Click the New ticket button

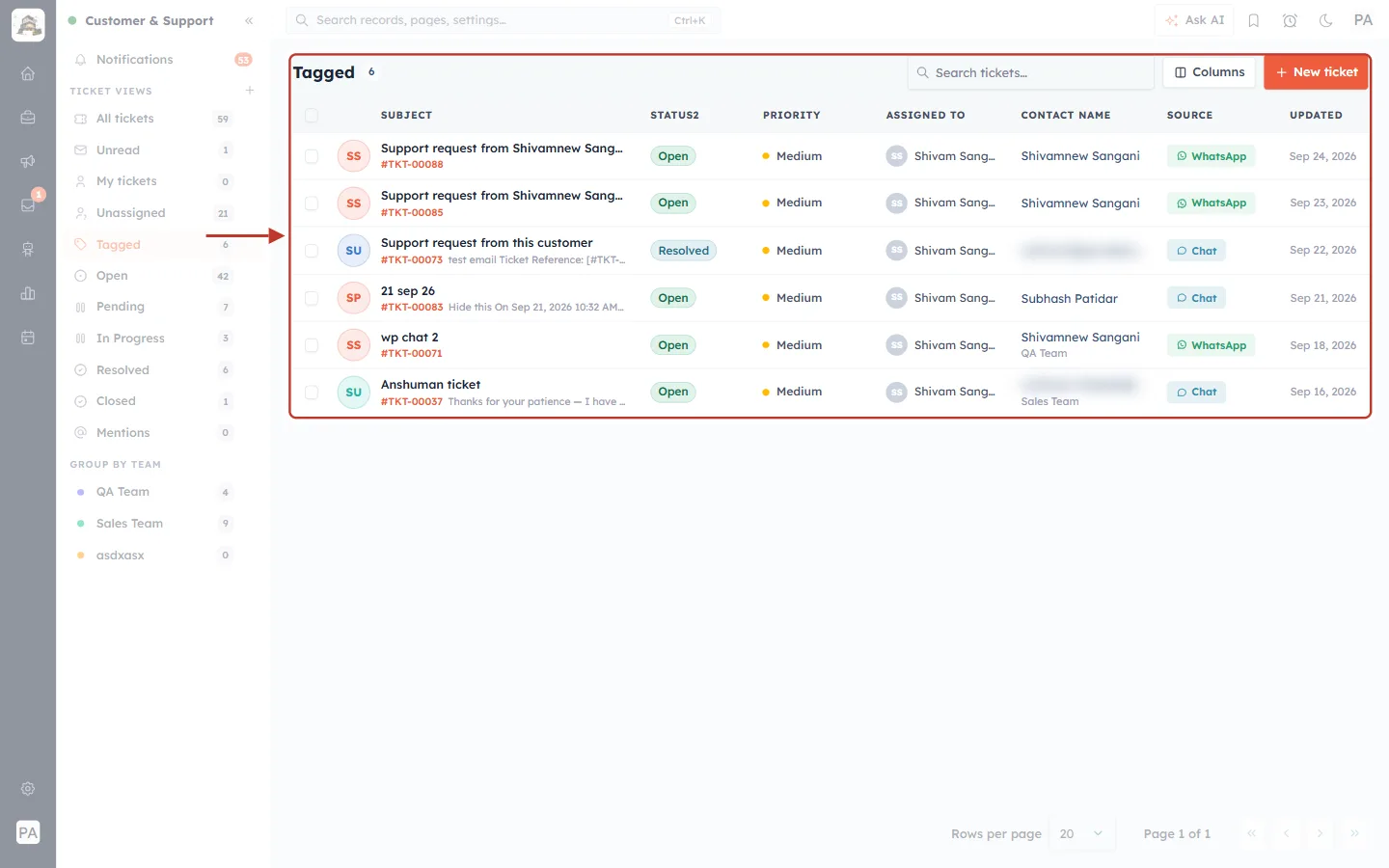tap(1317, 72)
